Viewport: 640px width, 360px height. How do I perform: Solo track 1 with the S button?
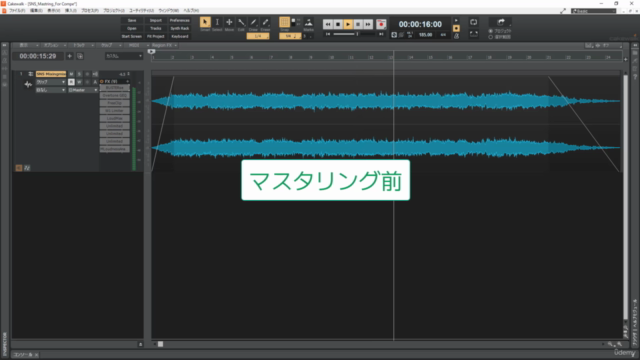tap(79, 74)
